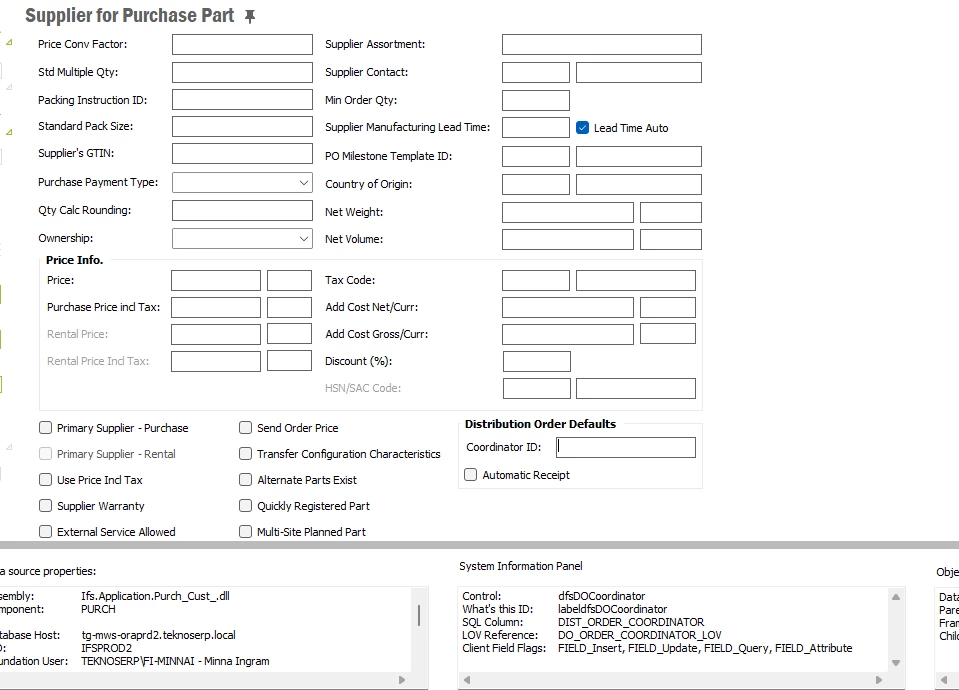Check Alternate Parts Exist

(245, 480)
